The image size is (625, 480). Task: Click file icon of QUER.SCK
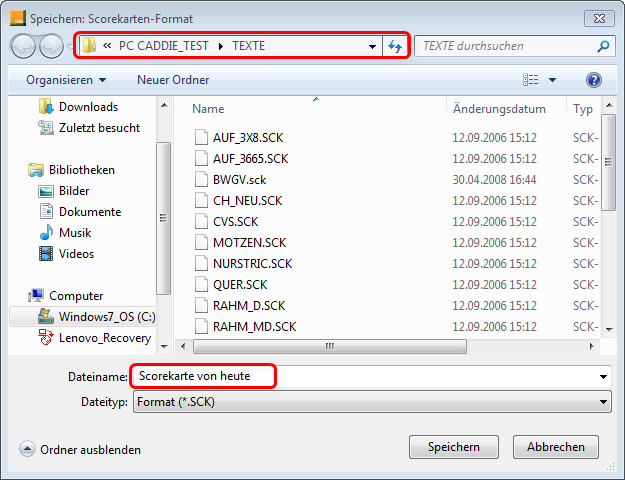201,285
